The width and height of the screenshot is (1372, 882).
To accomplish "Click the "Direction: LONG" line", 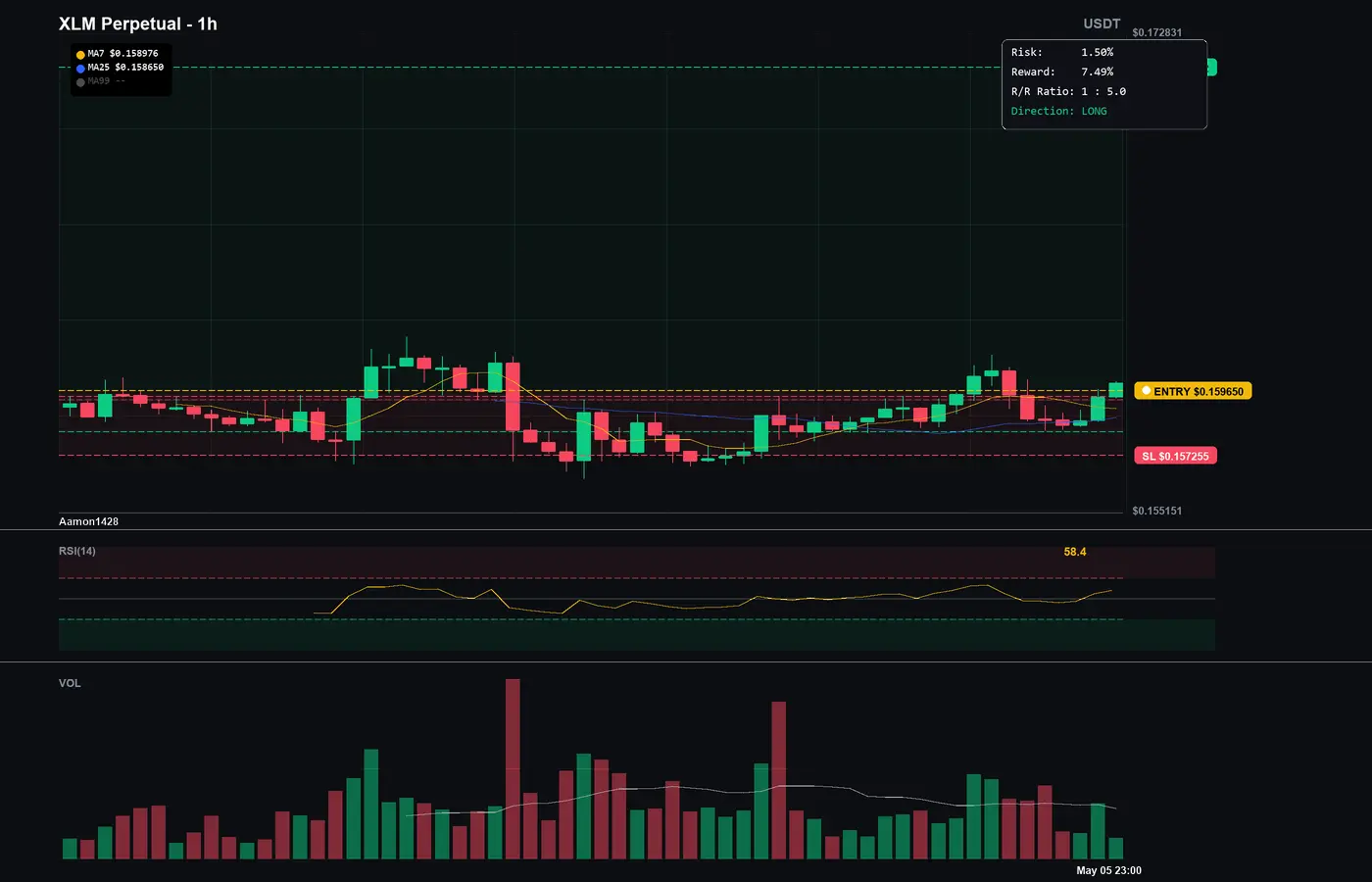I will pyautogui.click(x=1059, y=111).
